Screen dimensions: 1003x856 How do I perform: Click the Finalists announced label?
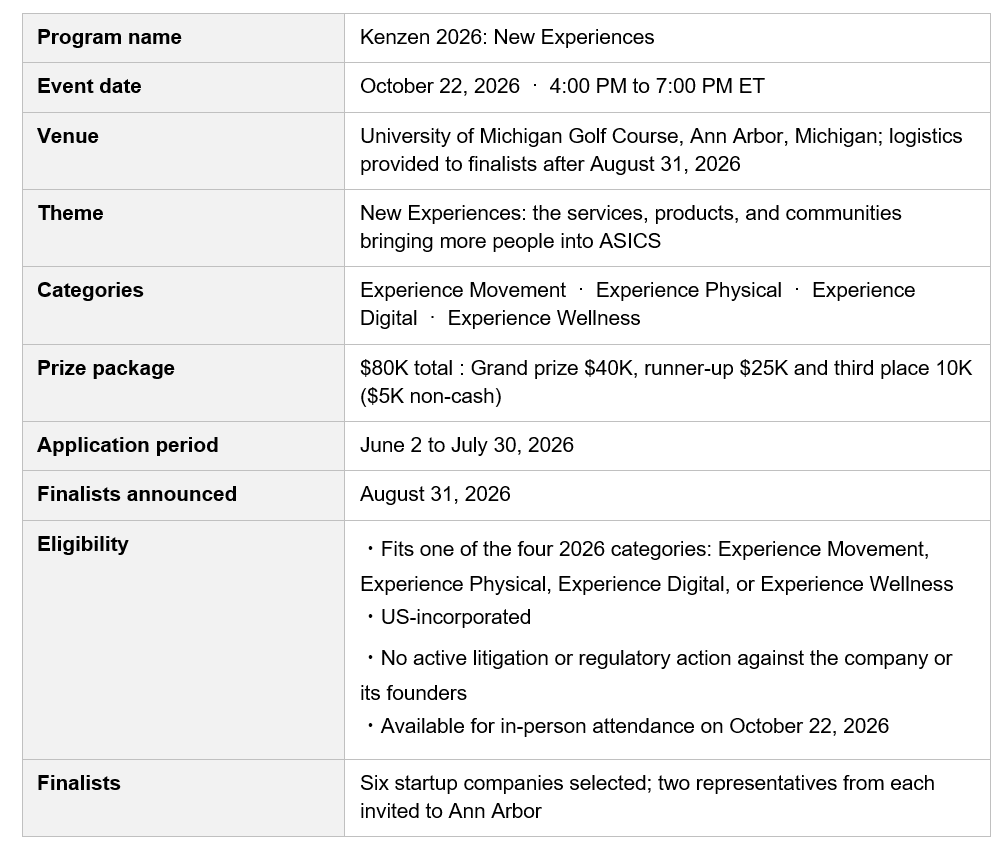(x=137, y=494)
